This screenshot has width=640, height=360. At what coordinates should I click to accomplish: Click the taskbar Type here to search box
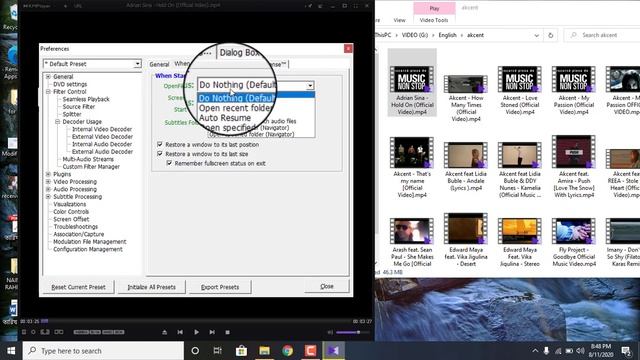(103, 351)
